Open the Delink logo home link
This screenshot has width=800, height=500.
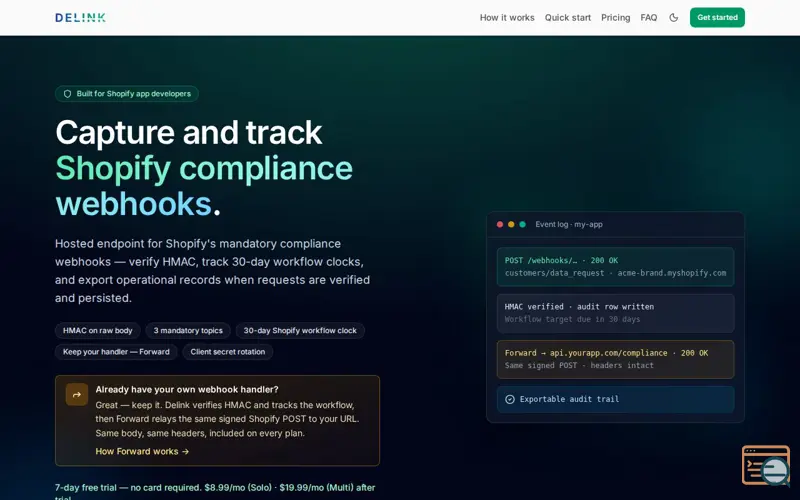coord(80,17)
